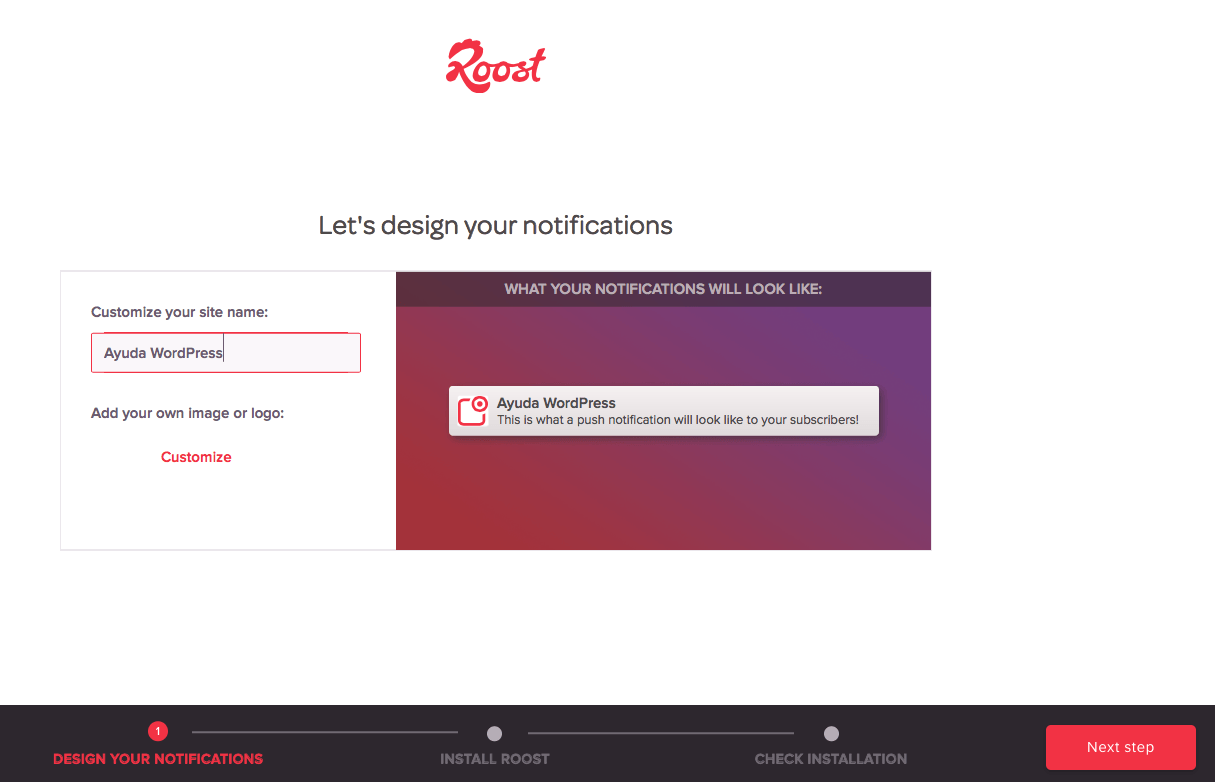The height and width of the screenshot is (782, 1215).
Task: Select the second step circle above Install Roost
Action: click(x=494, y=733)
